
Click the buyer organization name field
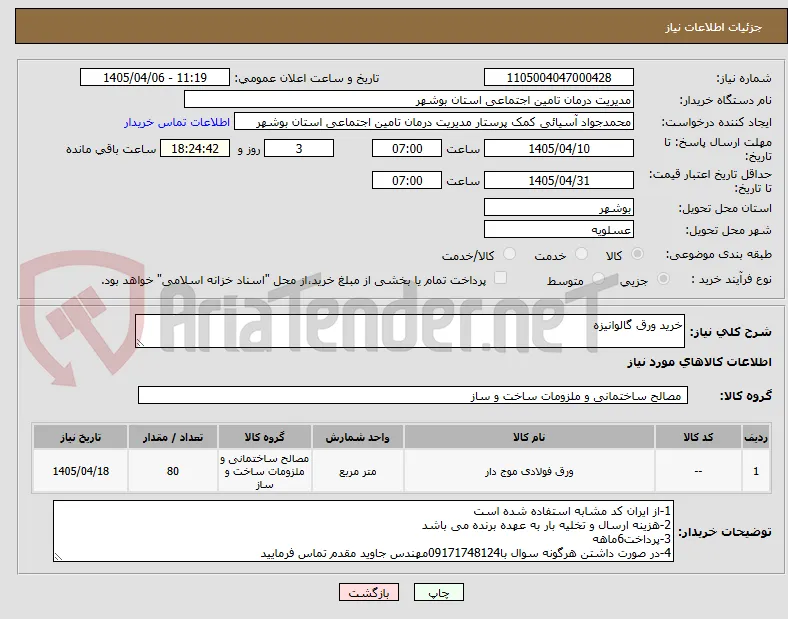pyautogui.click(x=409, y=99)
